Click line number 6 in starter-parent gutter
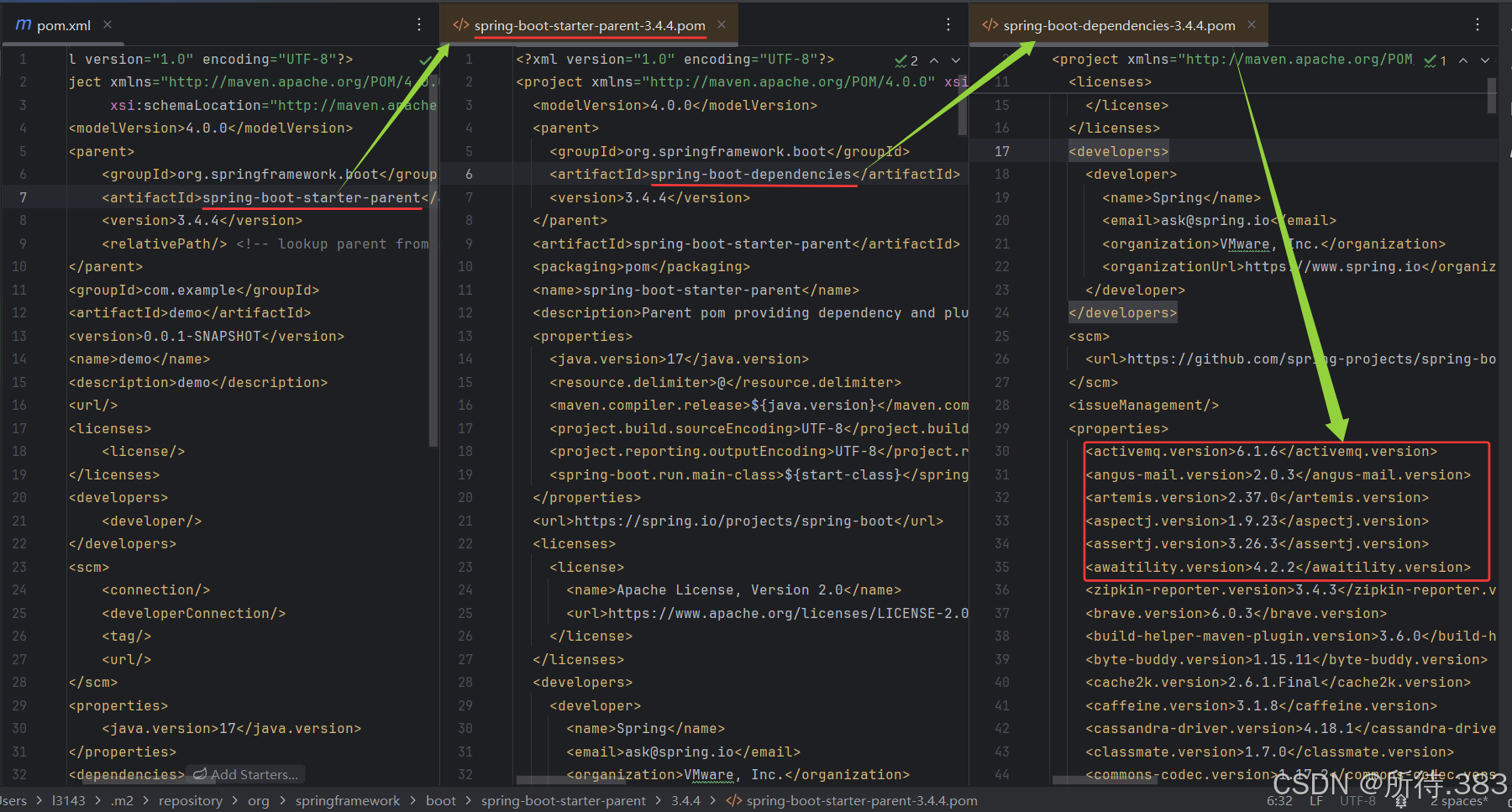Screen dimensions: 1512x812 (469, 174)
